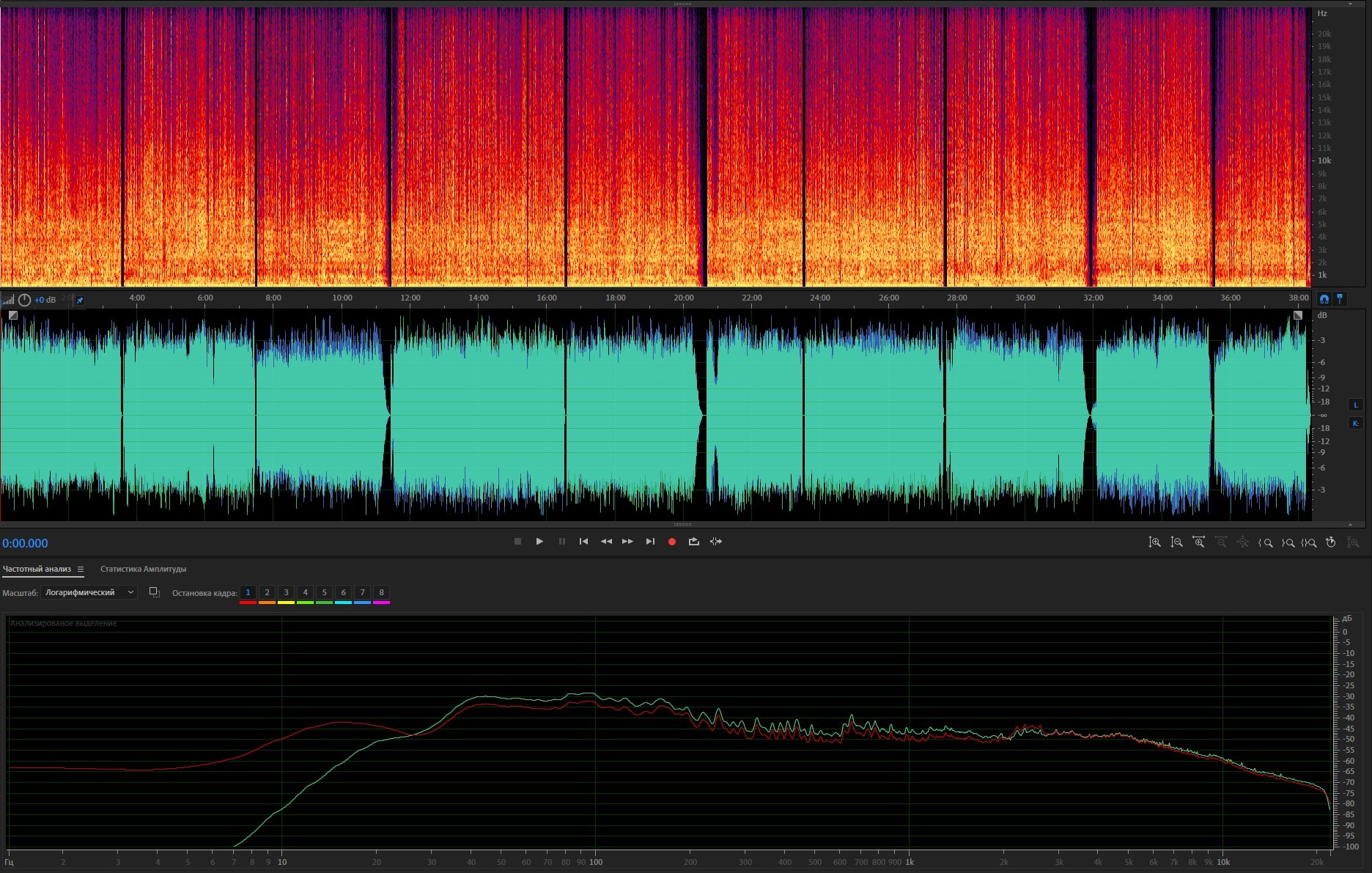Viewport: 1372px width, 873px height.
Task: Toggle the left channel L button
Action: (1355, 405)
